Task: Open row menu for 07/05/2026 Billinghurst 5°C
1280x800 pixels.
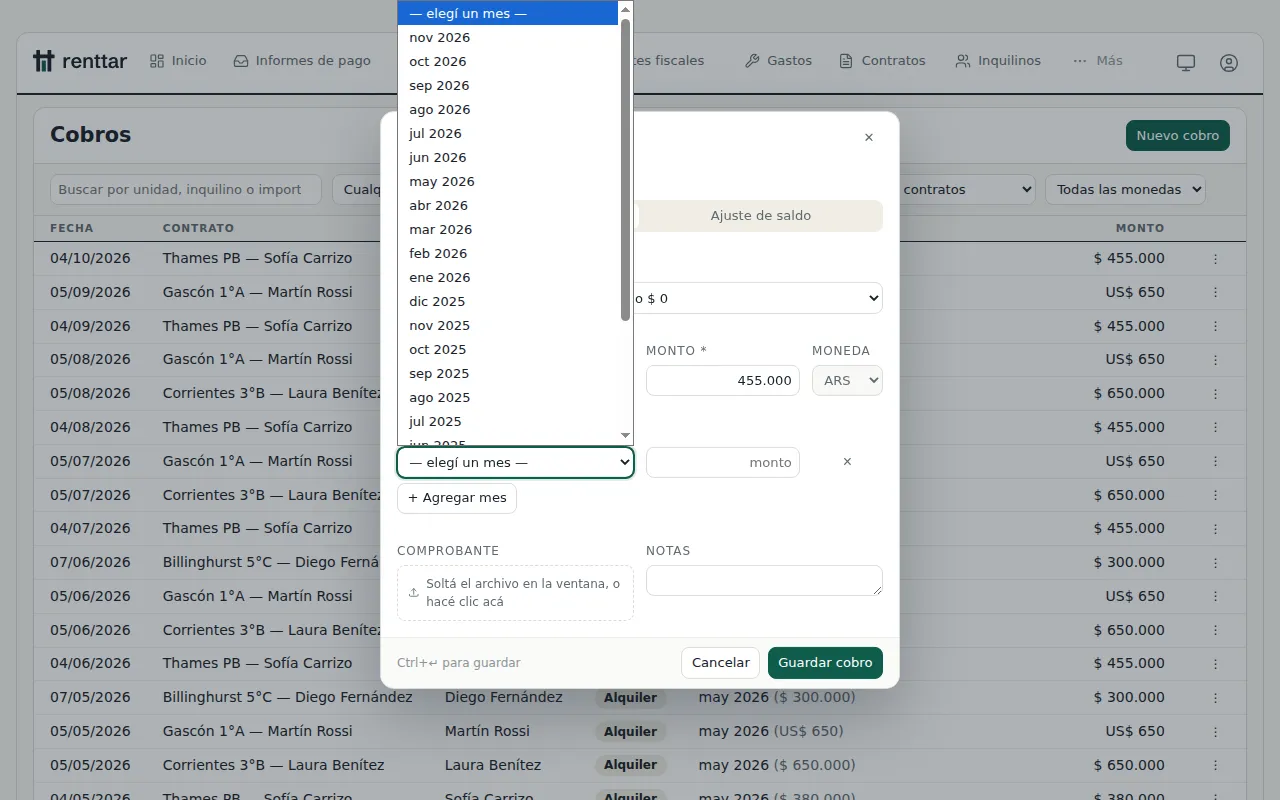Action: (x=1216, y=697)
